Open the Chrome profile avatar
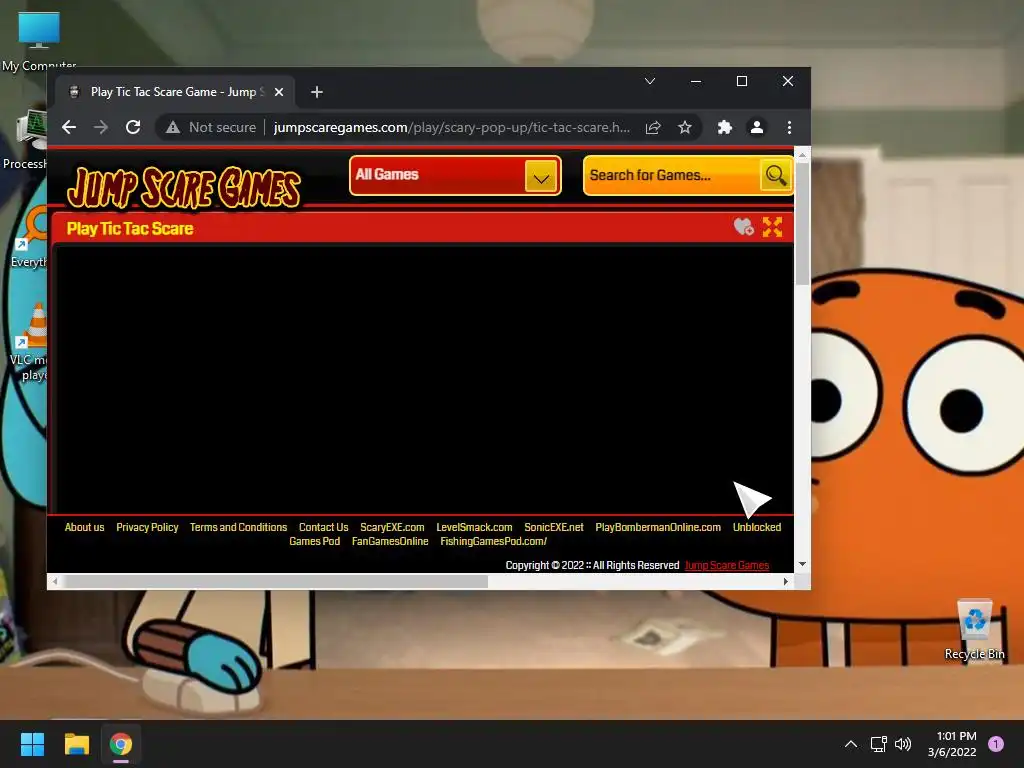Screen dimensions: 1024x768 (756, 127)
